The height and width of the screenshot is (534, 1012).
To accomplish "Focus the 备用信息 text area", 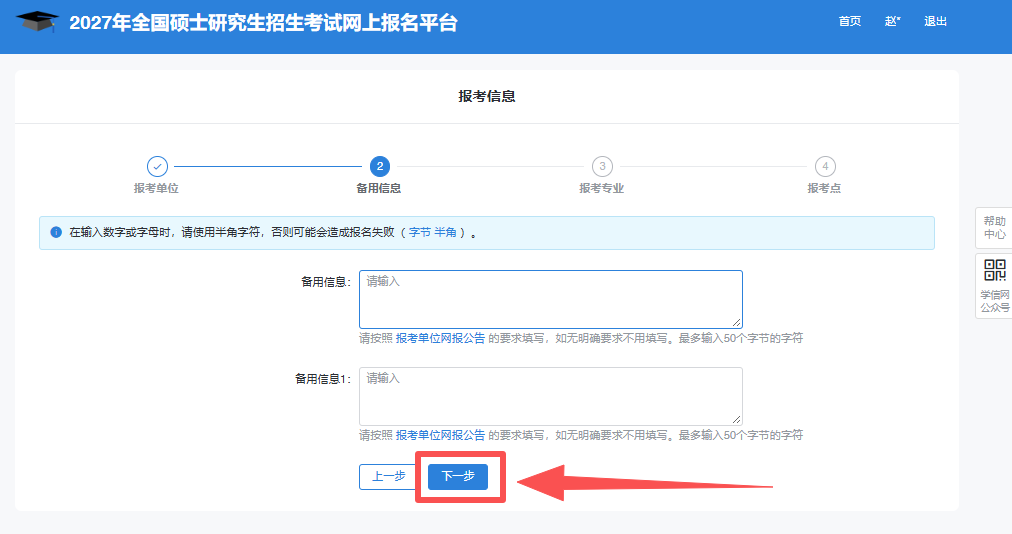I will pyautogui.click(x=551, y=299).
